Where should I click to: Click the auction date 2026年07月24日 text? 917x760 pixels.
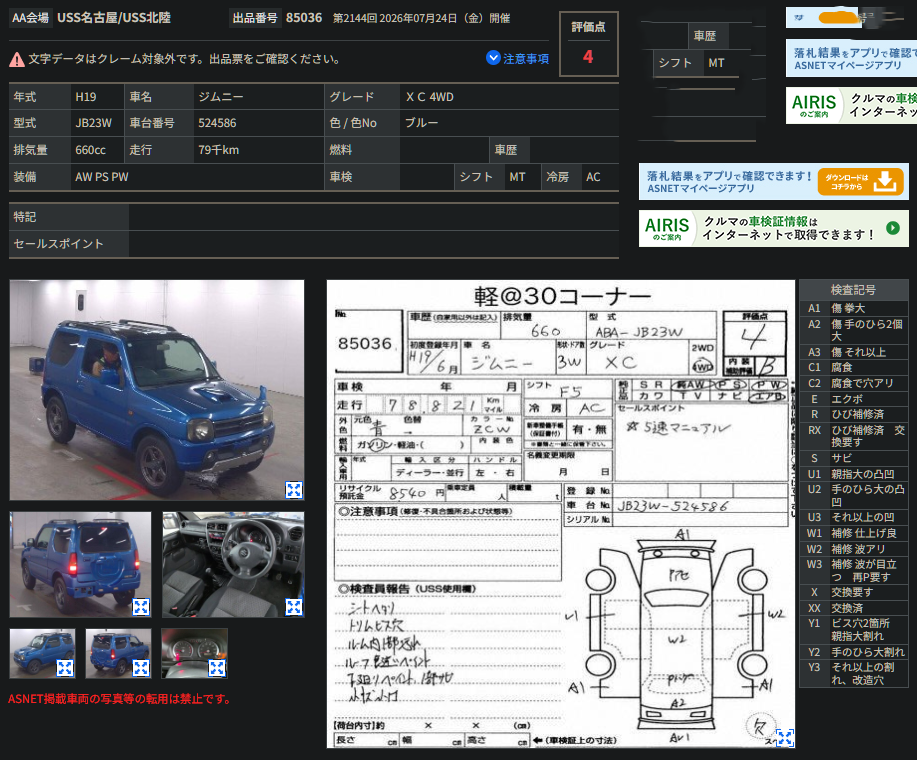418,18
